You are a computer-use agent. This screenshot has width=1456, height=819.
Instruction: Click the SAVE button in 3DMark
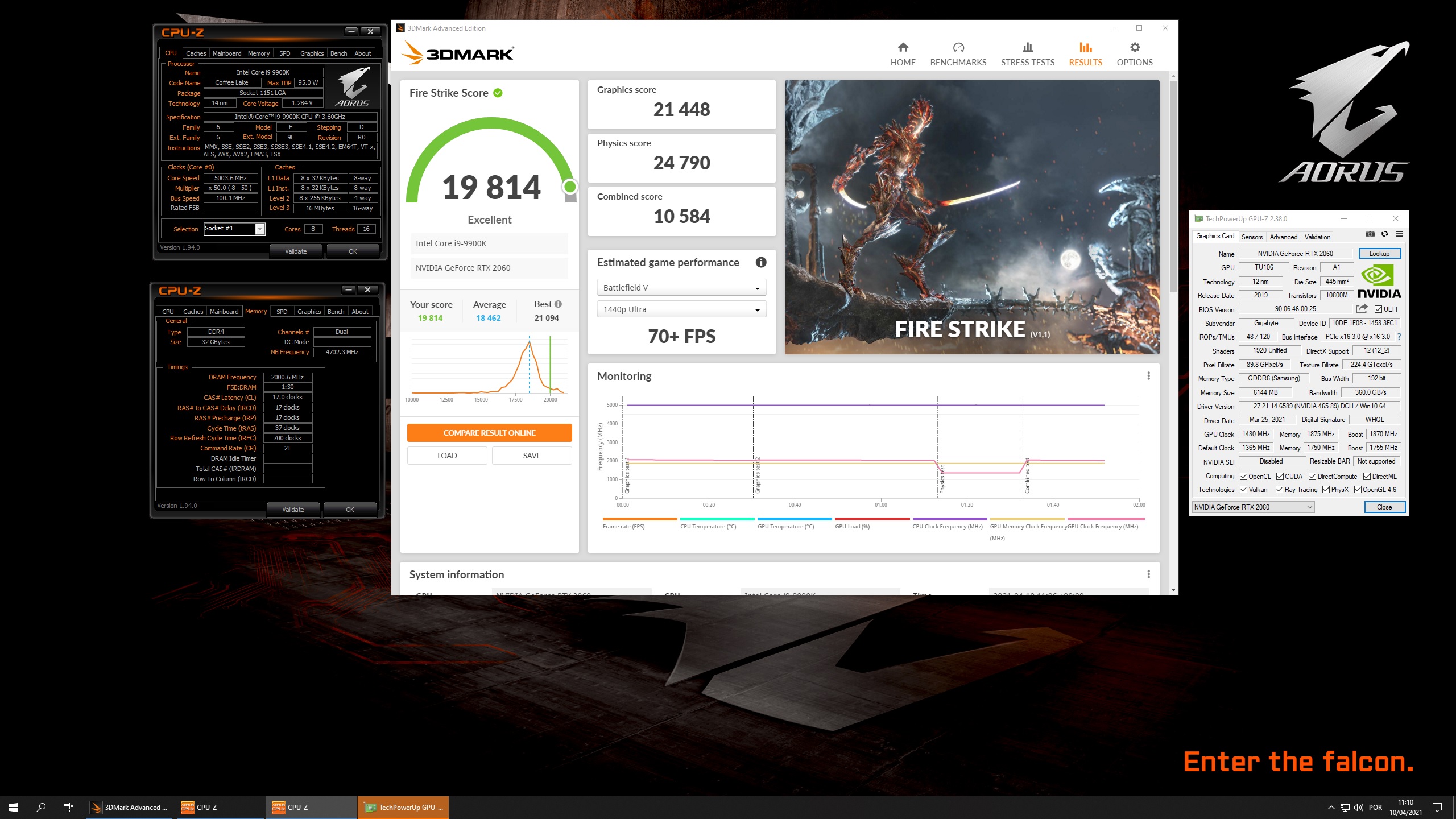[532, 456]
